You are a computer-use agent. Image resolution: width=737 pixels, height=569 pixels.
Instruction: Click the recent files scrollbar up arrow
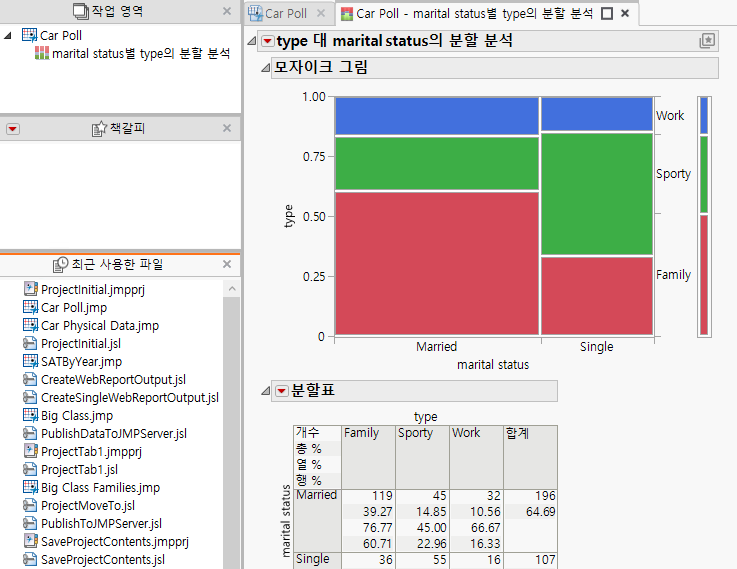232,288
